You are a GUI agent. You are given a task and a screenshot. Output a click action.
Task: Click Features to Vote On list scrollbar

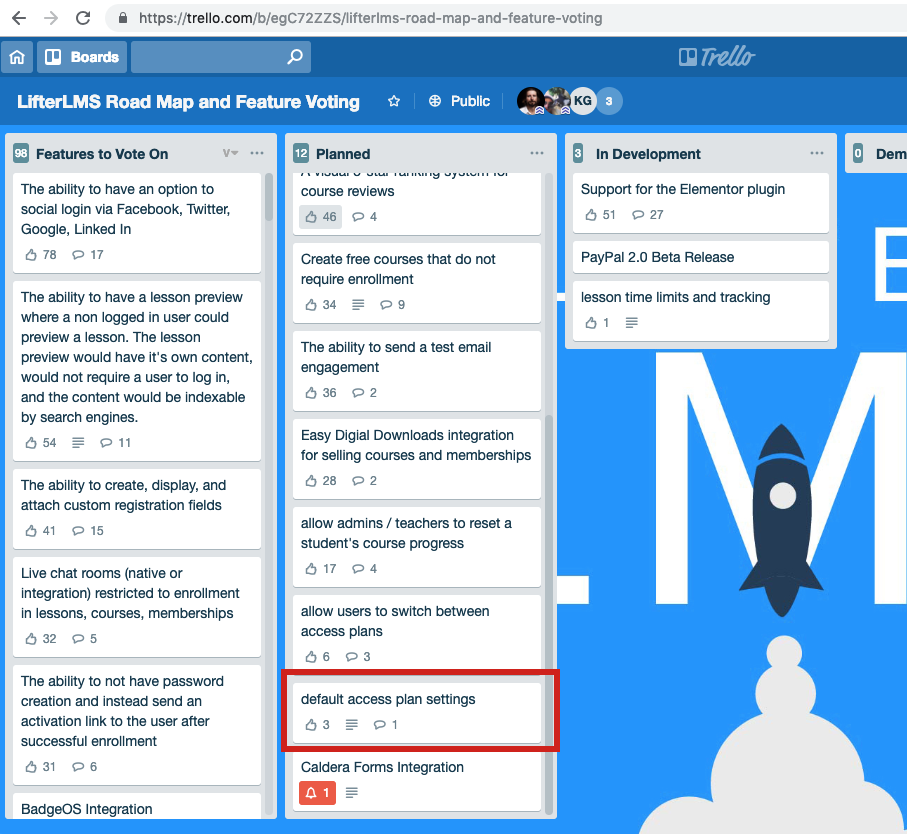268,197
